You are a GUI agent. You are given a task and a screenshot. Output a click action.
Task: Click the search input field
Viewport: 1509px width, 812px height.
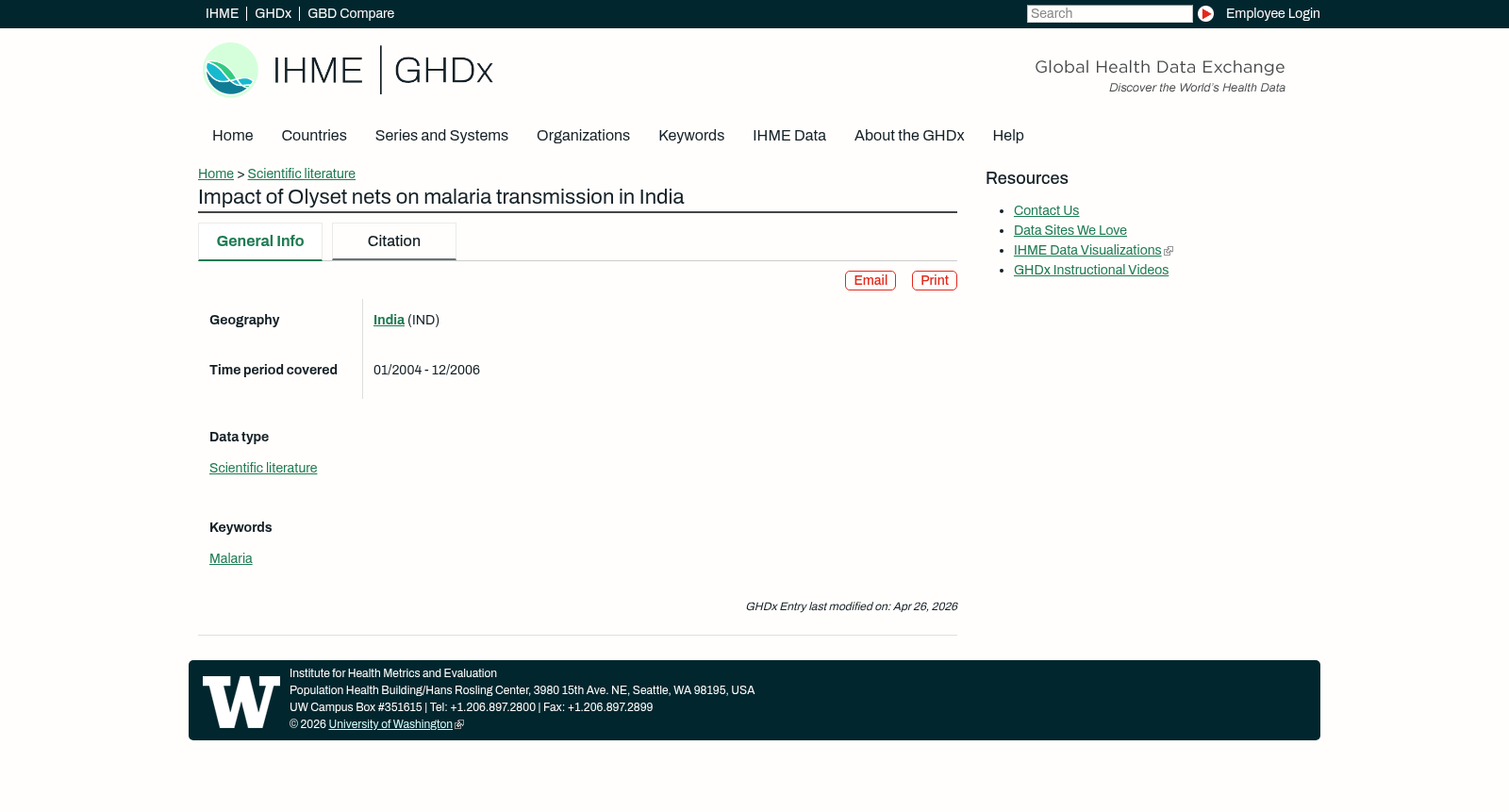pyautogui.click(x=1109, y=13)
